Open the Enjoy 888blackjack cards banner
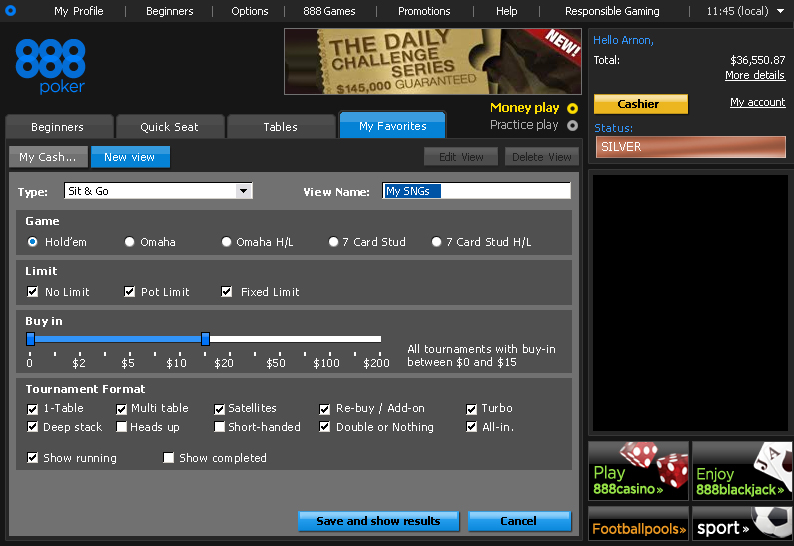This screenshot has width=794, height=546. (742, 471)
